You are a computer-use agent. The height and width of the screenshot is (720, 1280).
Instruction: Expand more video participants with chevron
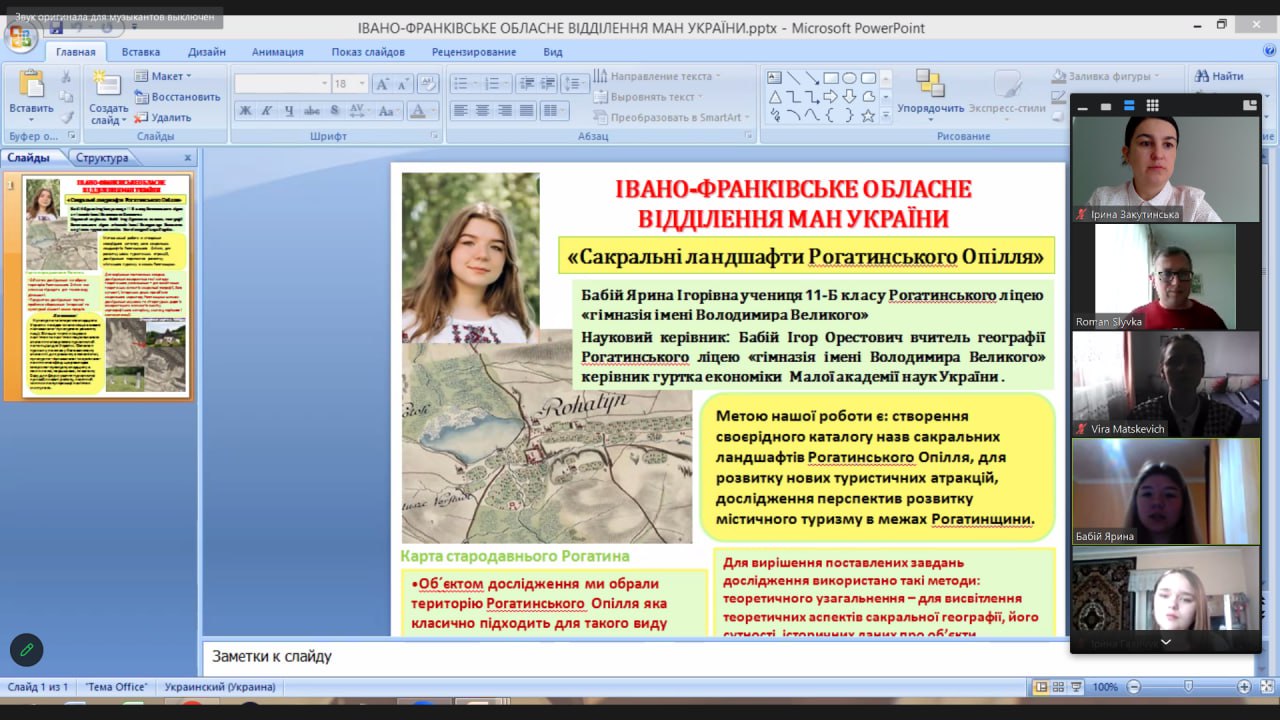pos(1165,641)
